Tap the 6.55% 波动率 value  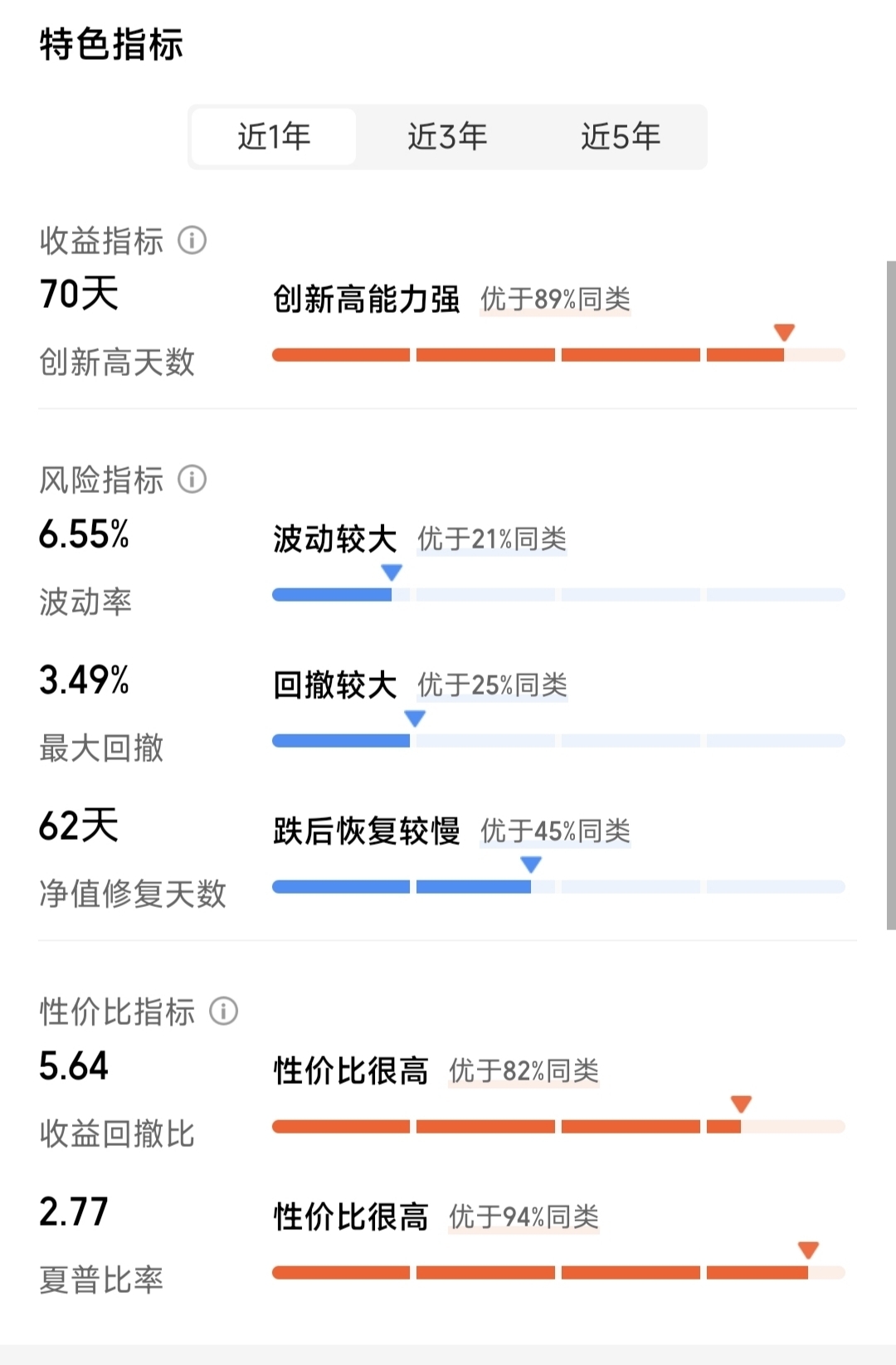click(x=84, y=534)
